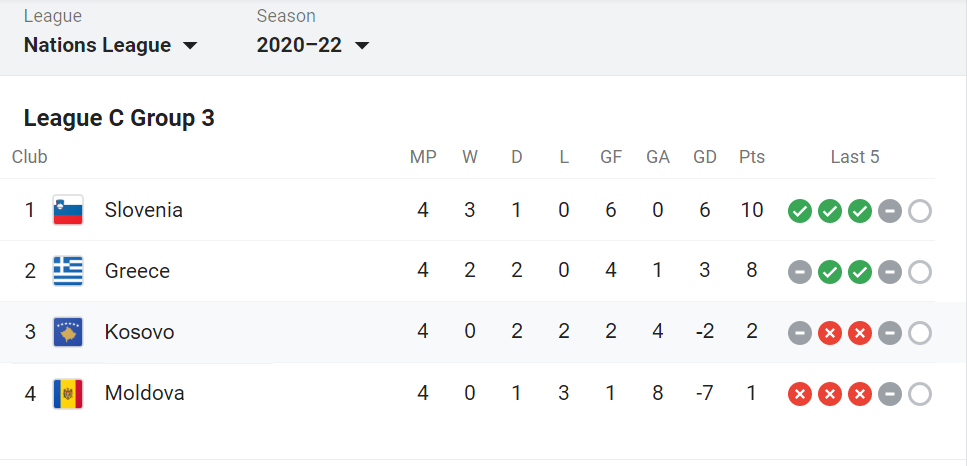967x466 pixels.
Task: Click Slovenia's empty upcoming match circle
Action: click(x=920, y=211)
